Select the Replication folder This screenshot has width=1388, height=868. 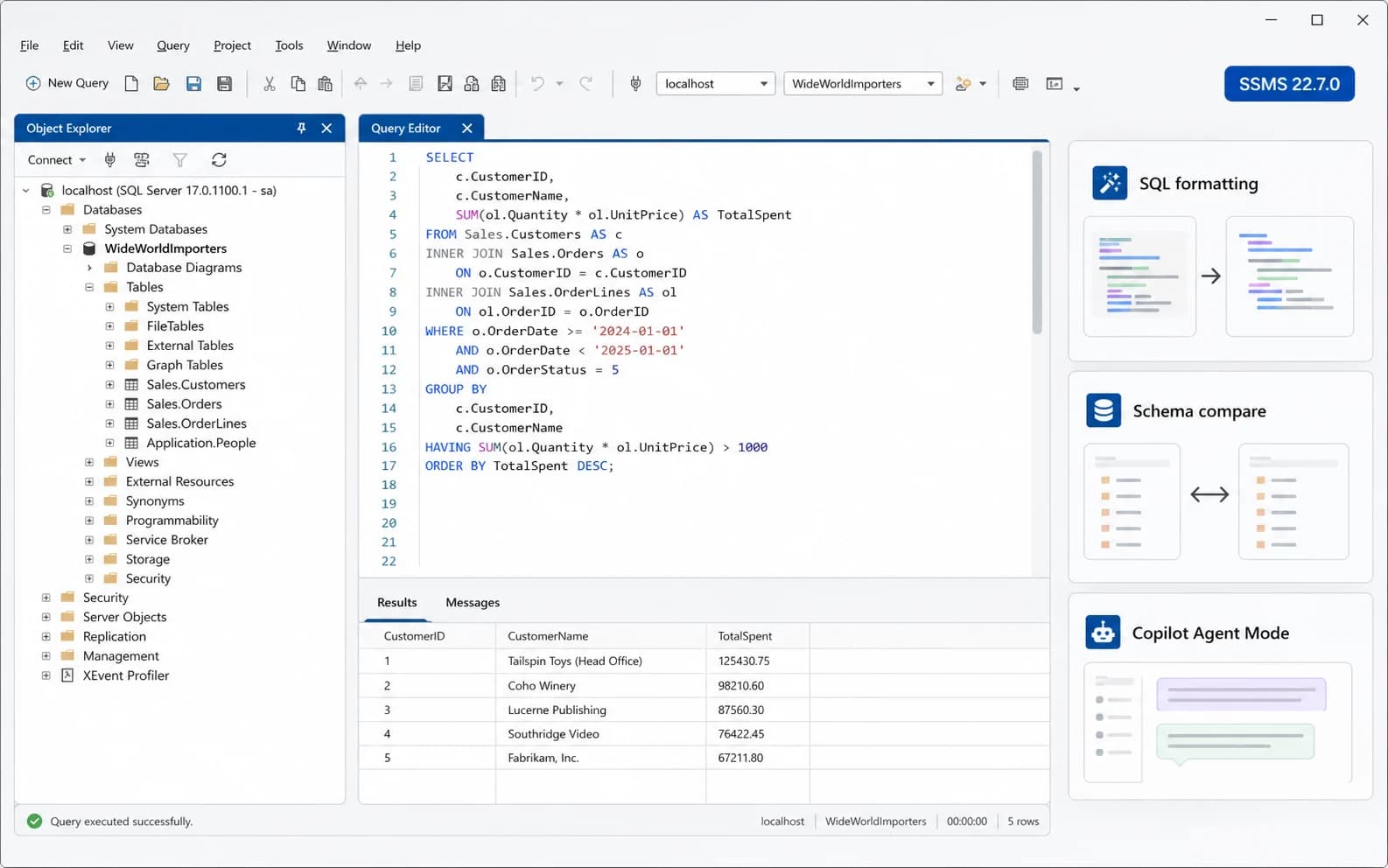114,636
